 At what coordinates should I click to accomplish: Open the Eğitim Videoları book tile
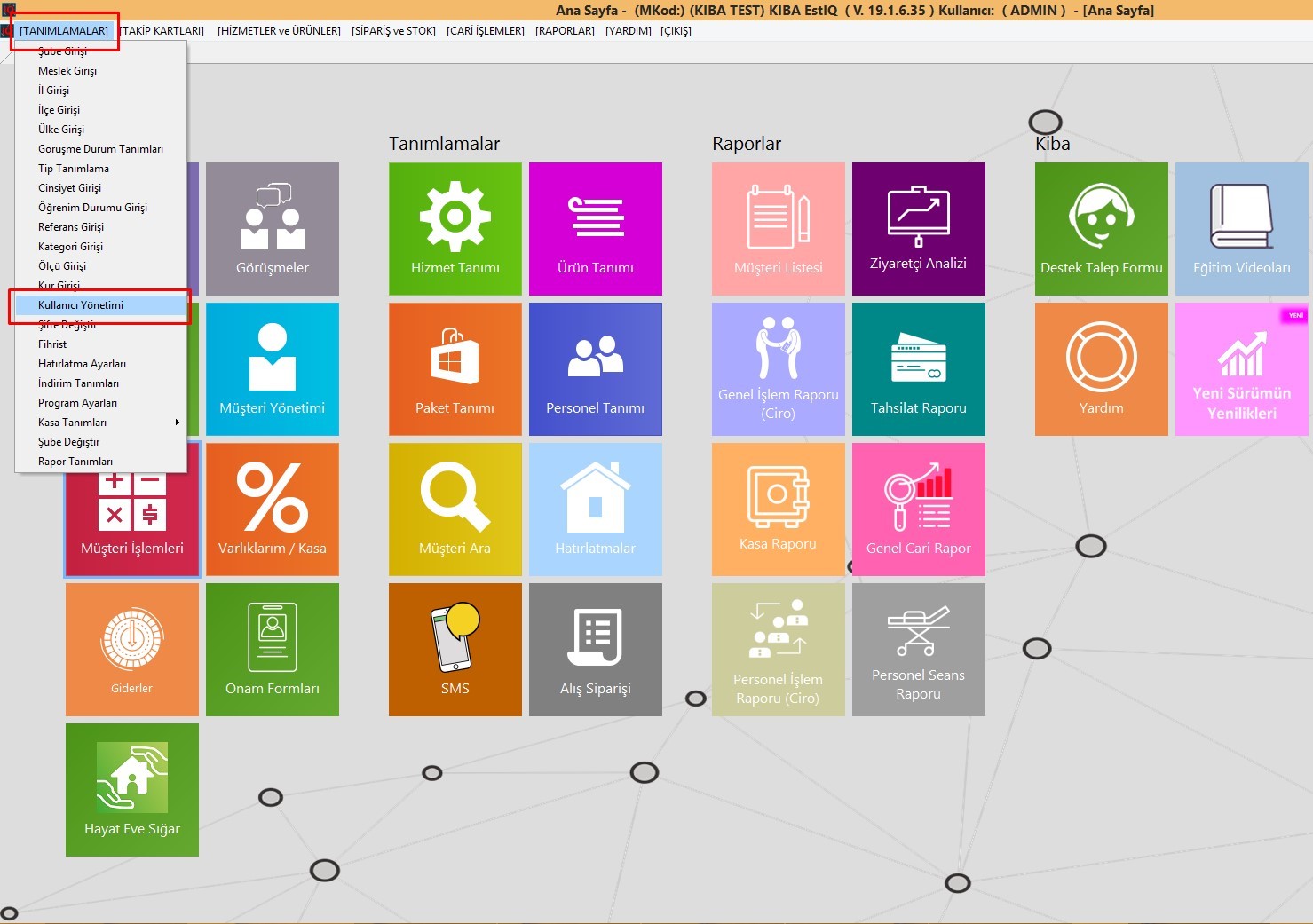click(1241, 228)
